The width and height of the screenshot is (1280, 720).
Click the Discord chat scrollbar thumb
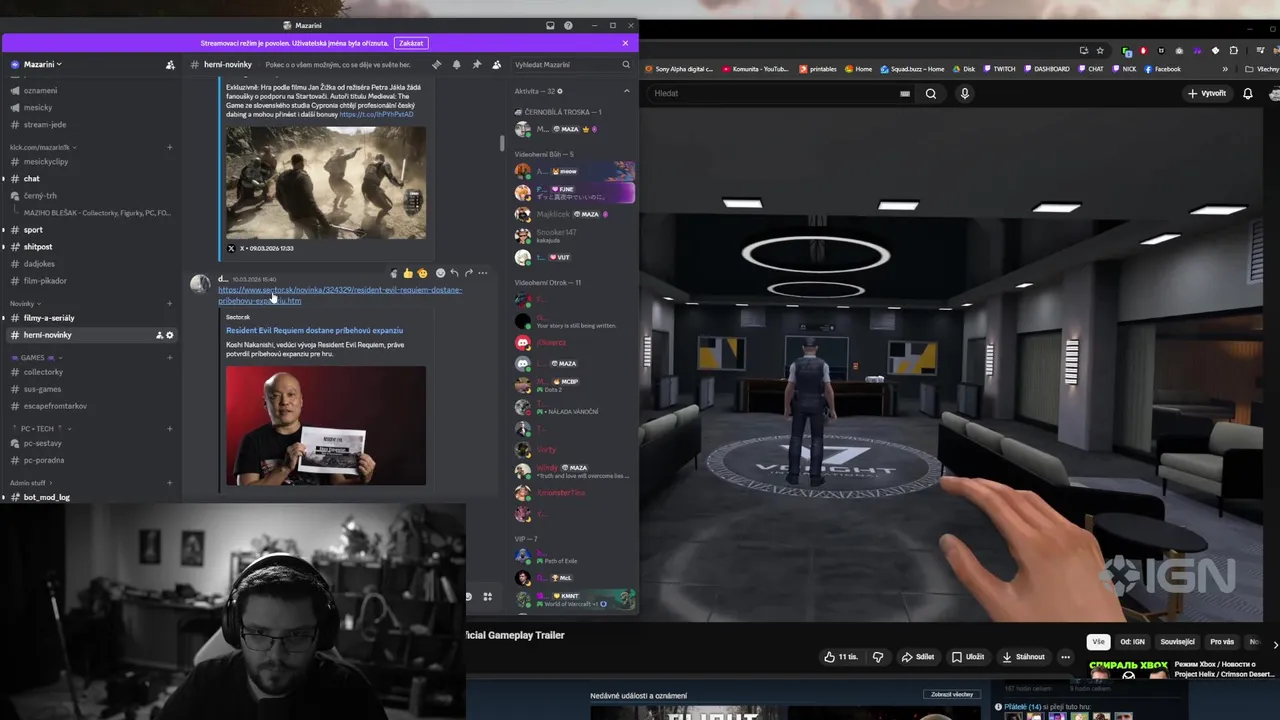tap(502, 143)
